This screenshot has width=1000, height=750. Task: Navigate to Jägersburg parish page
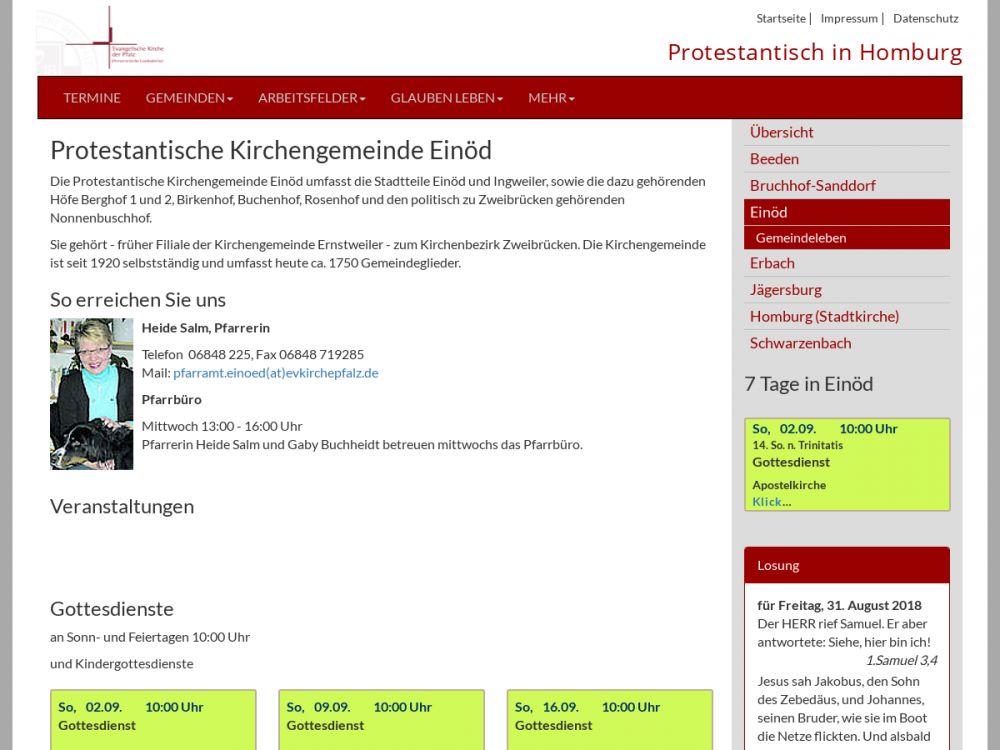coord(786,290)
